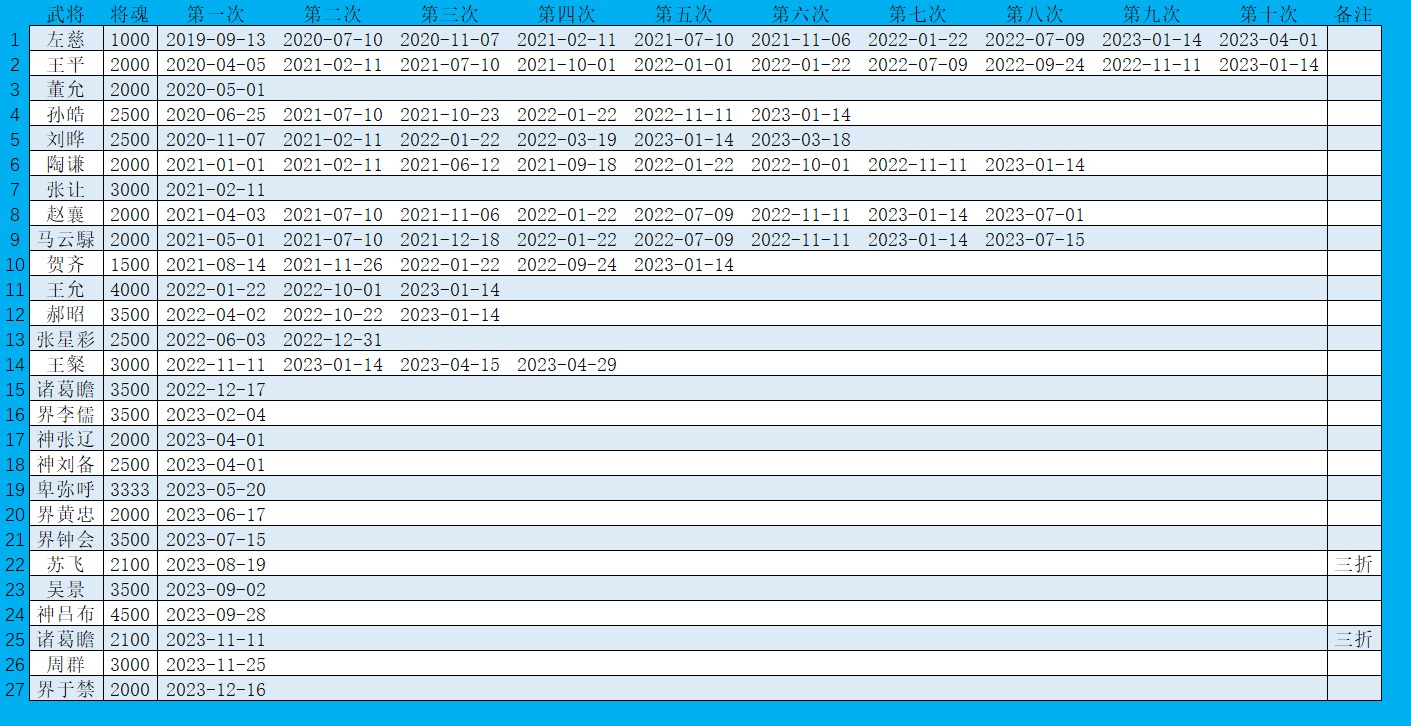Click the name cell 陶谦
The height and width of the screenshot is (726, 1411).
coord(66,165)
